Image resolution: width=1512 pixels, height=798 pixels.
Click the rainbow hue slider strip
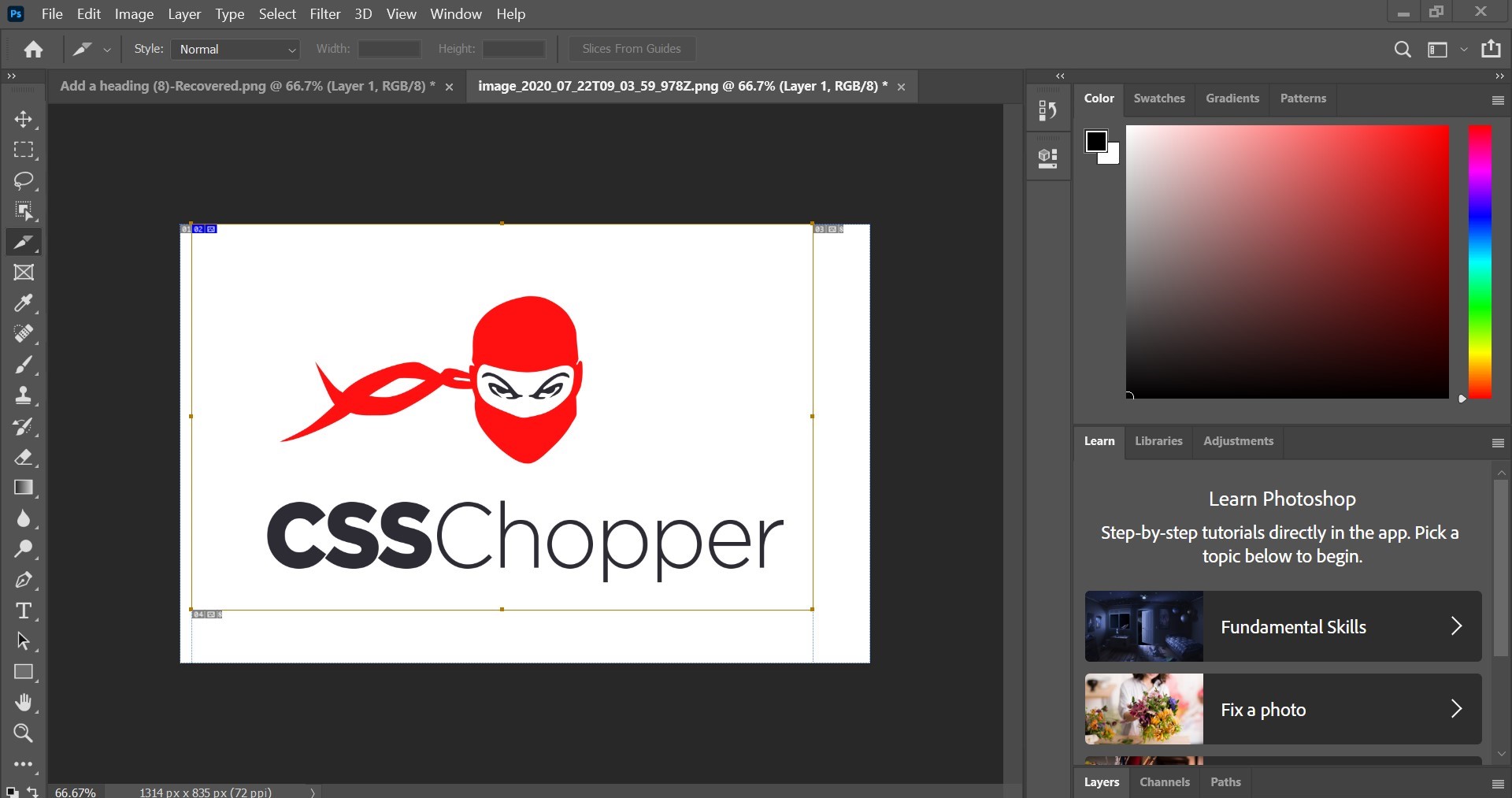click(1480, 262)
